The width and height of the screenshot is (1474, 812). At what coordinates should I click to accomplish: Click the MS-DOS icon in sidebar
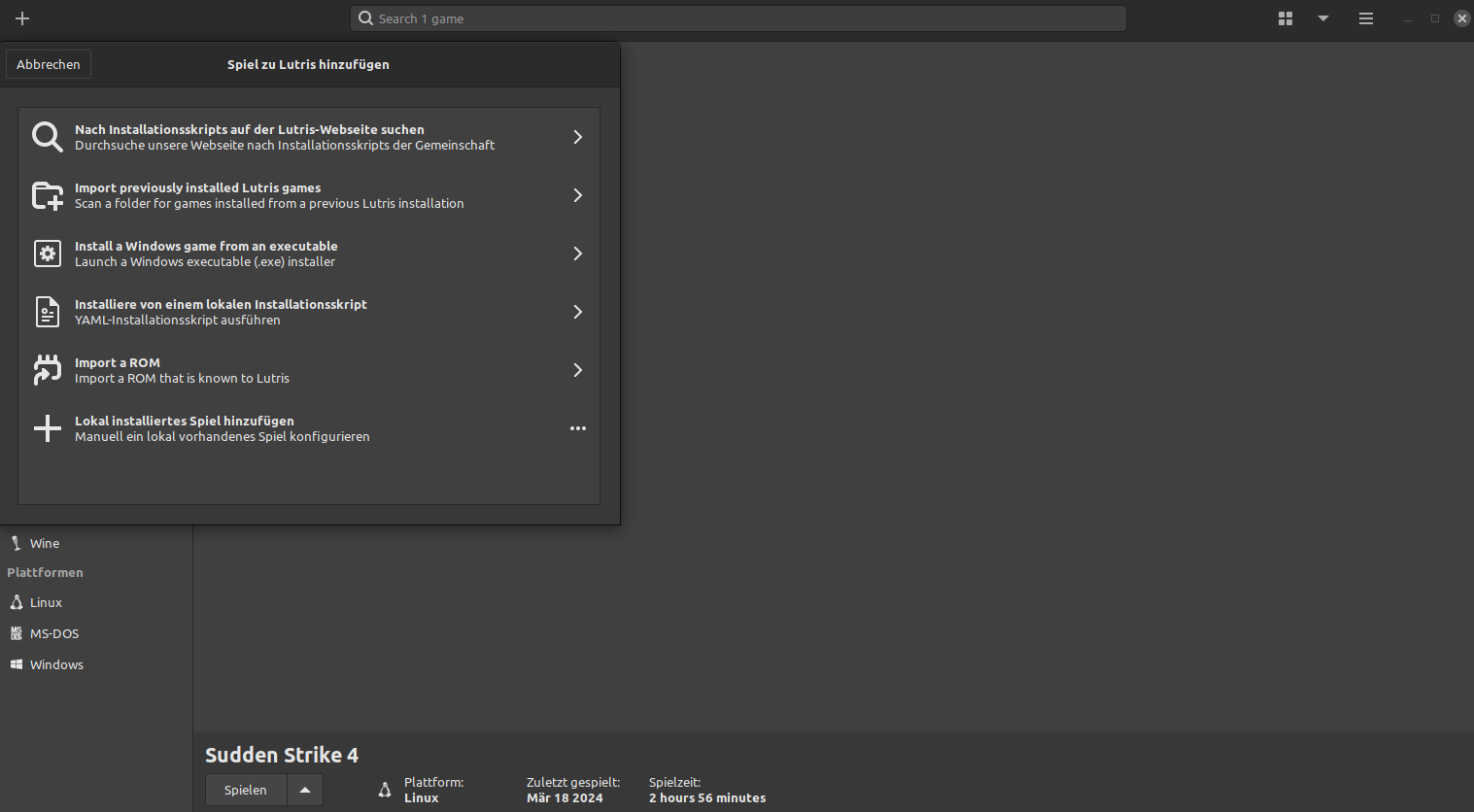[17, 633]
